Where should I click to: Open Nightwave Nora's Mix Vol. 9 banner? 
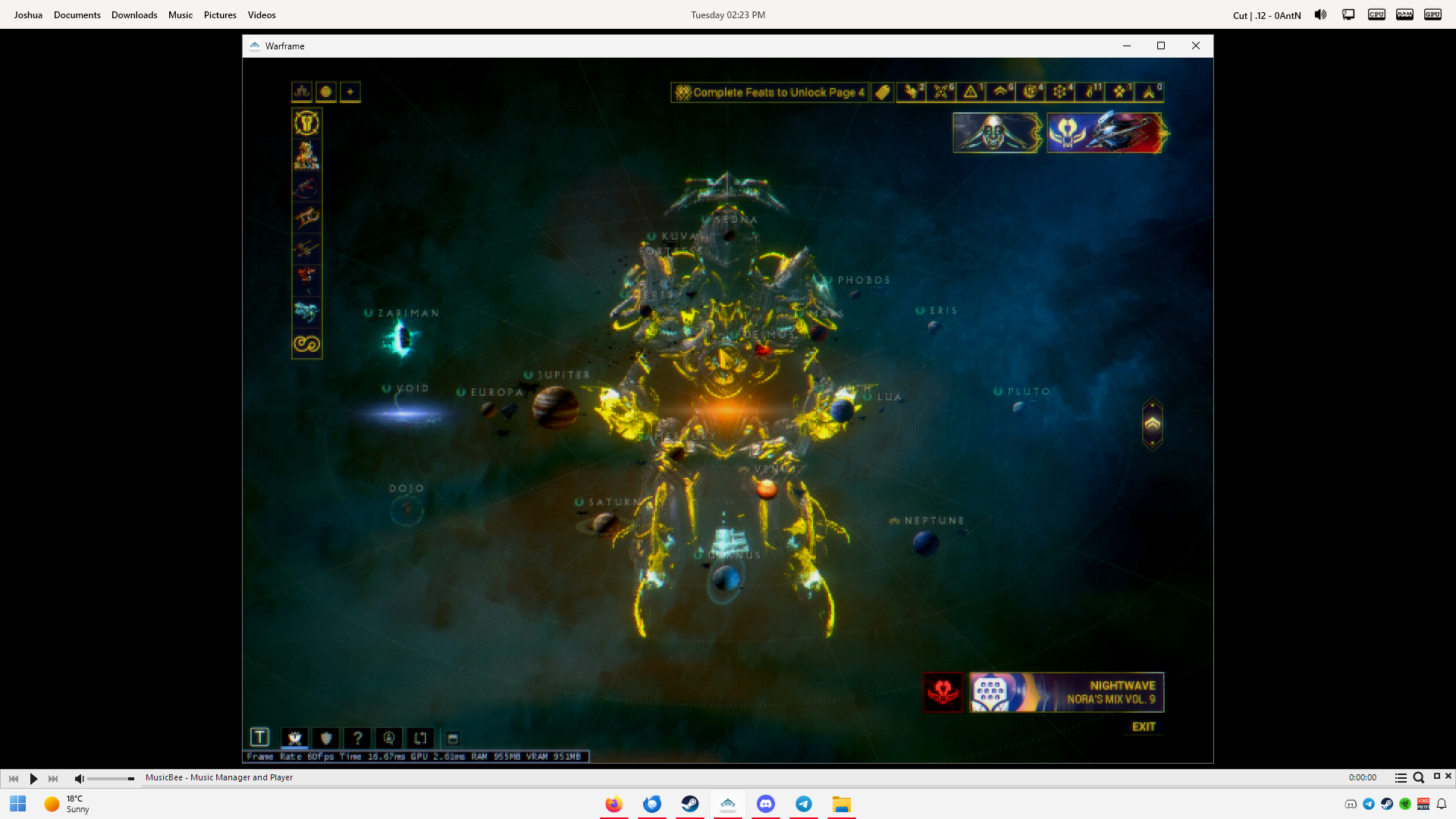[1066, 692]
